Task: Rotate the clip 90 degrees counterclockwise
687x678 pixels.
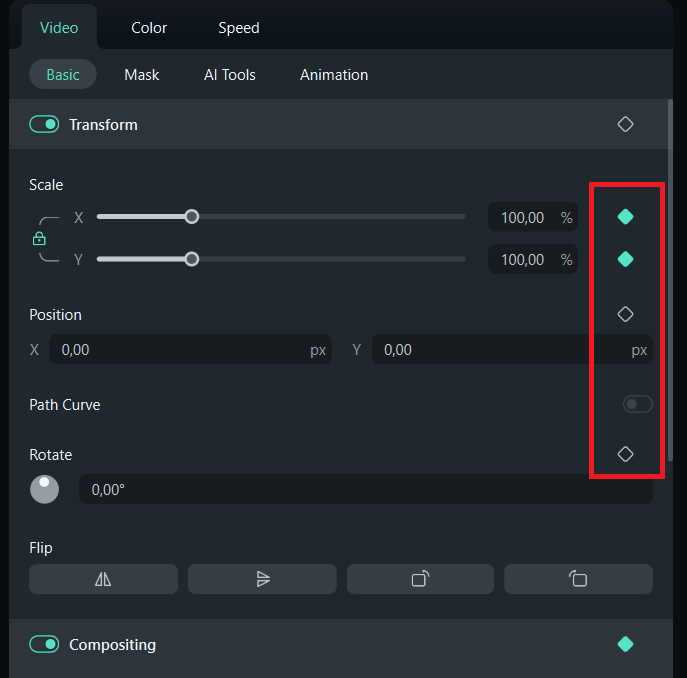Action: pos(578,579)
